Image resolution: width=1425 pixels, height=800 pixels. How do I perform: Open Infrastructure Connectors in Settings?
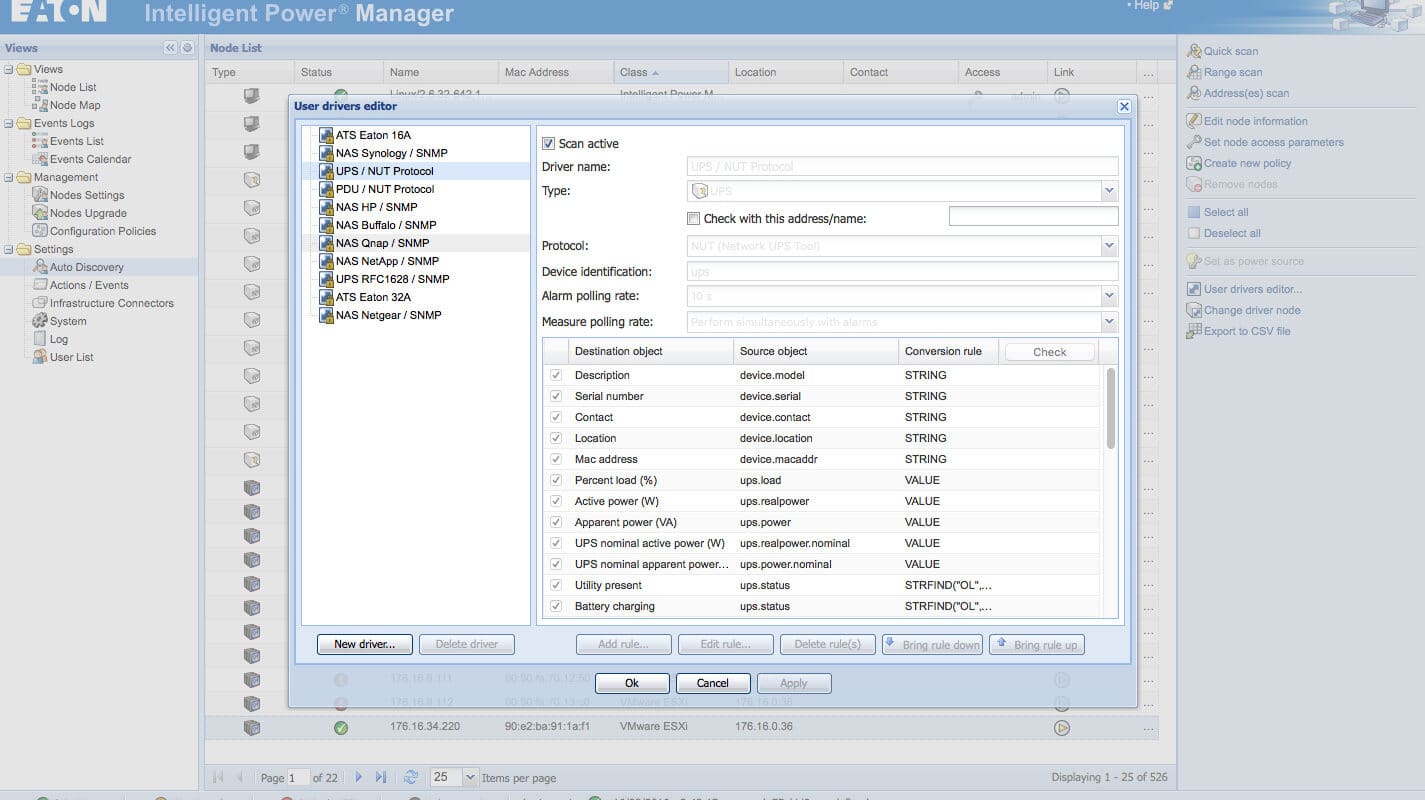(112, 303)
